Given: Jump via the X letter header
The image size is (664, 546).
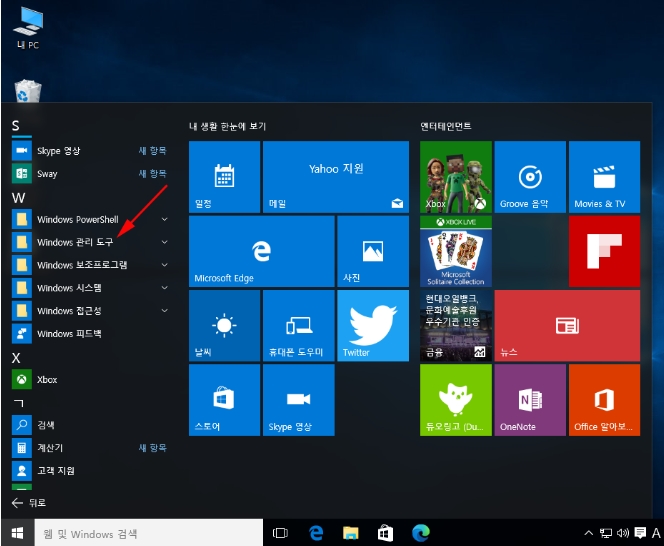Looking at the screenshot, I should pyautogui.click(x=16, y=358).
